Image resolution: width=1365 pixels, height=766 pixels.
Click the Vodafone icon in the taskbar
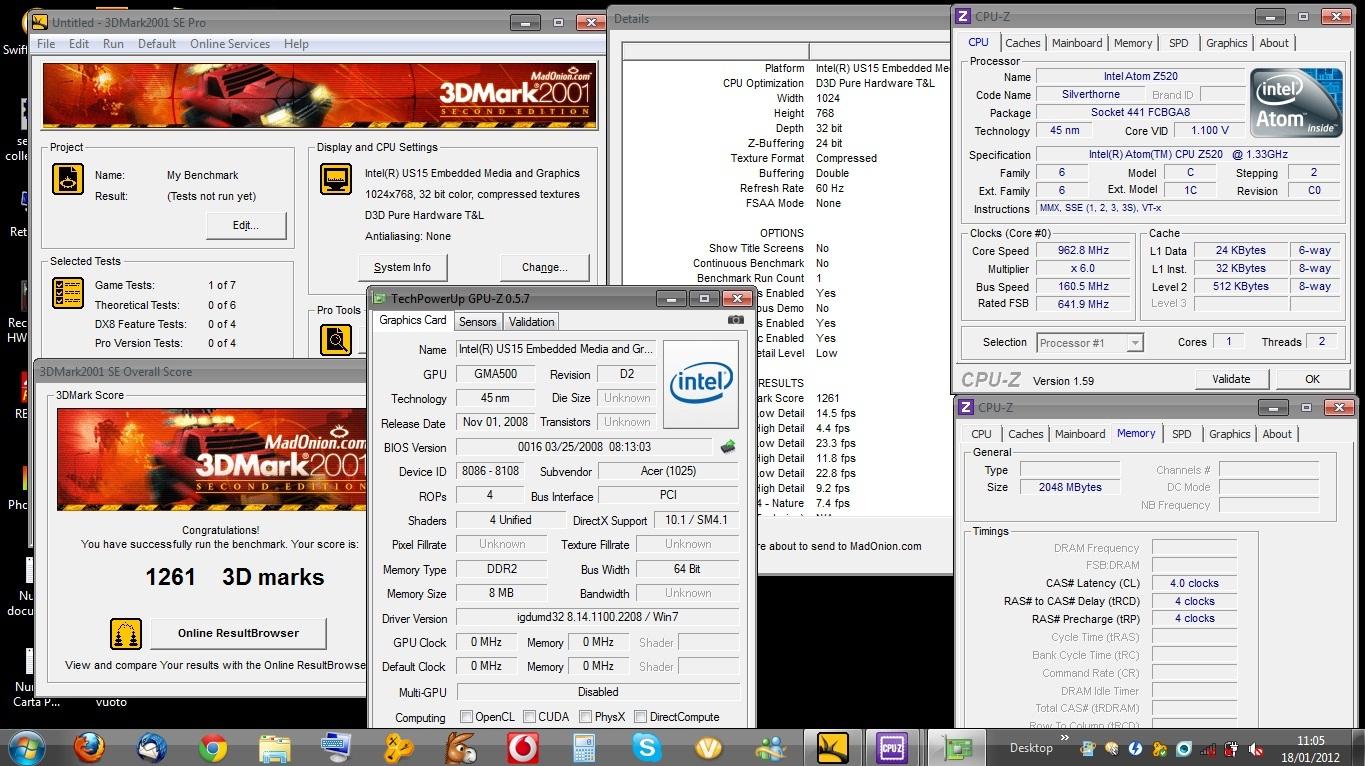pos(523,747)
